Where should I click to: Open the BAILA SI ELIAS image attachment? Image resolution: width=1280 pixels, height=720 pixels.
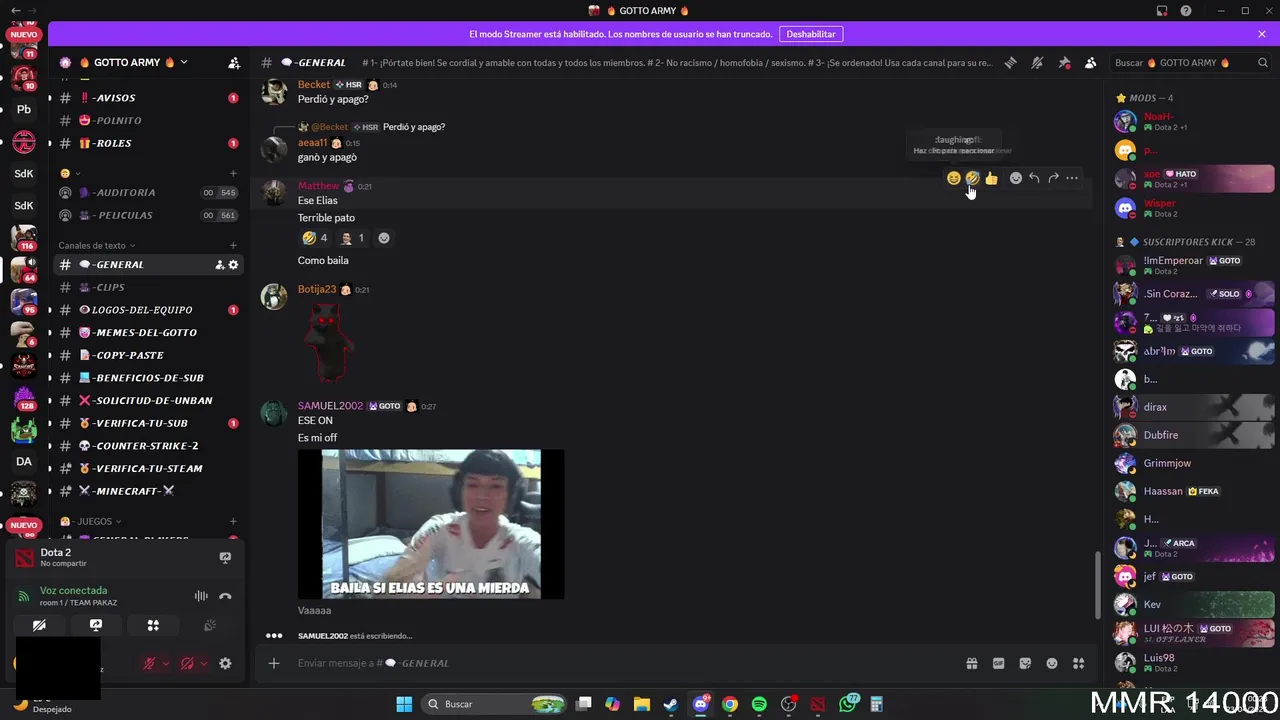[431, 524]
